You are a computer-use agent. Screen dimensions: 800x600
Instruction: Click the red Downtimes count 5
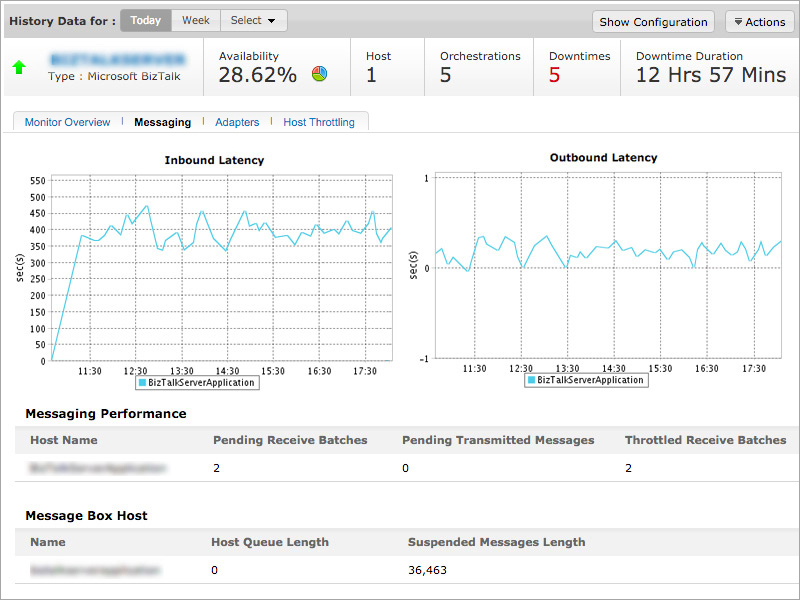tap(554, 75)
